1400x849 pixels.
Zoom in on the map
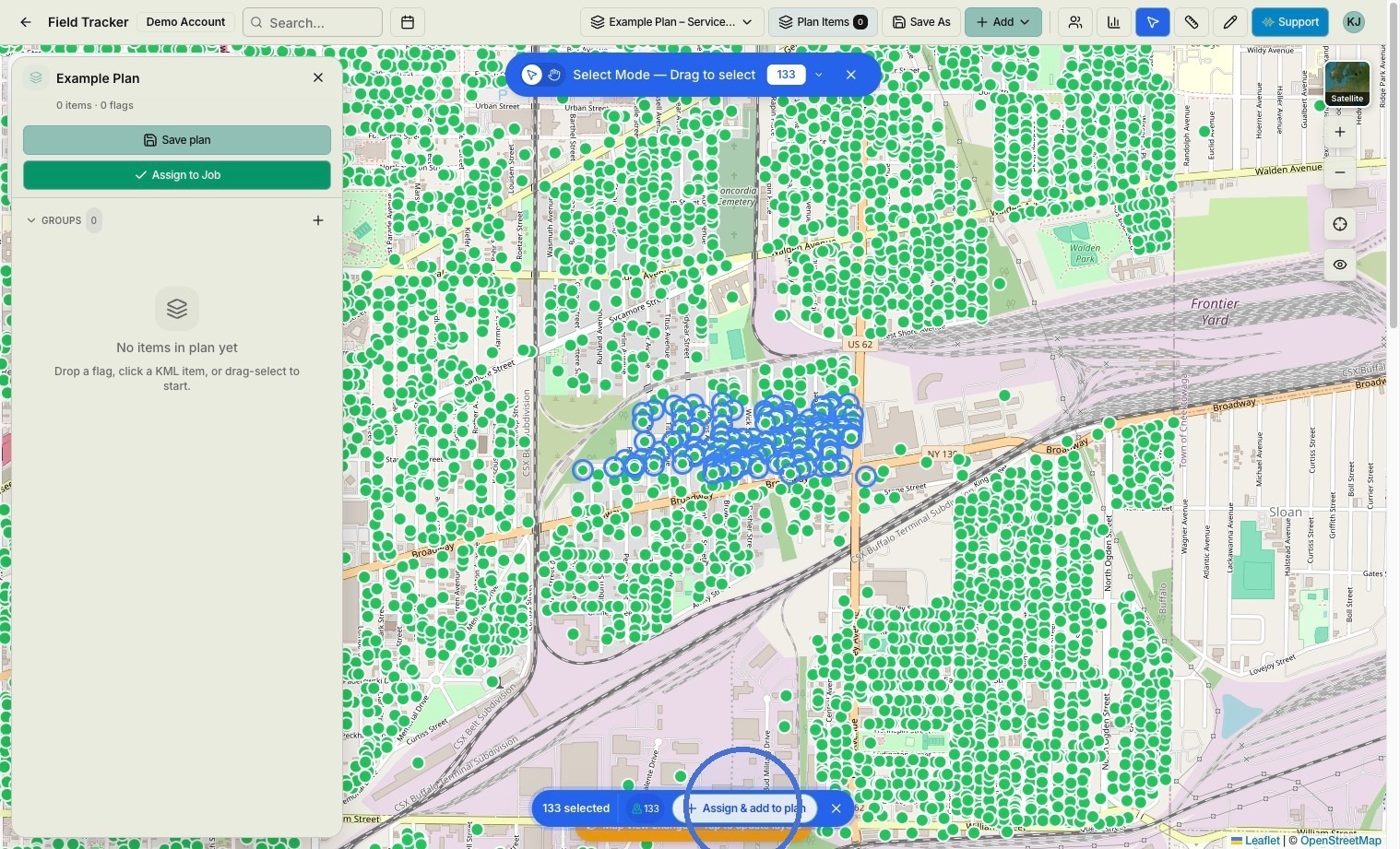point(1340,132)
